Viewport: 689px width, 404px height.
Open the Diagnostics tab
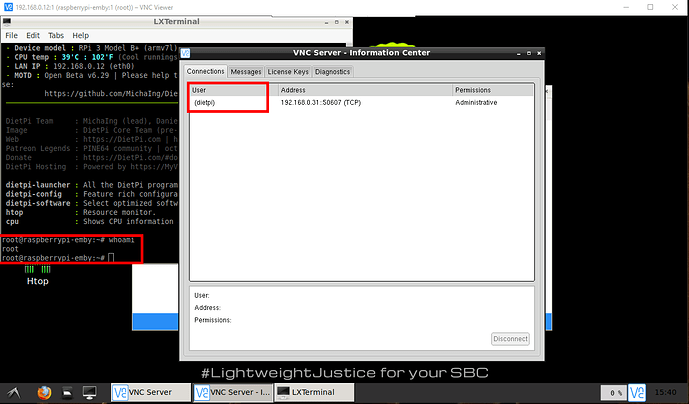[x=333, y=72]
